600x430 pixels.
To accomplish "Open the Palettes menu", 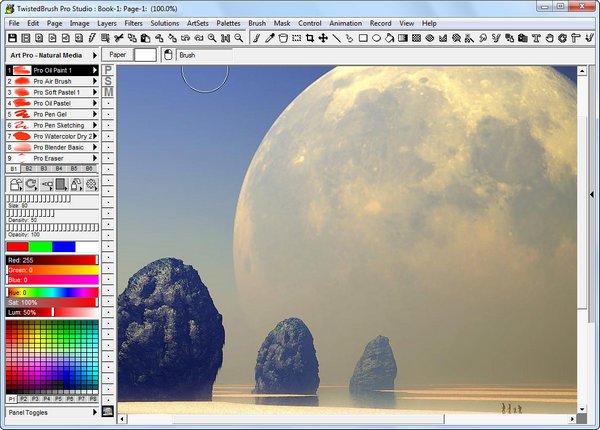I will click(x=228, y=23).
